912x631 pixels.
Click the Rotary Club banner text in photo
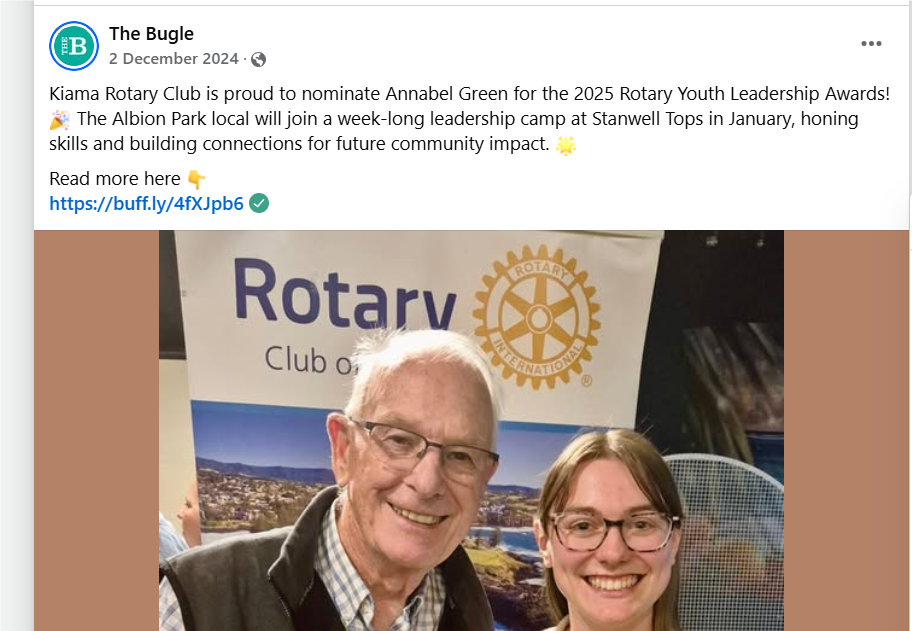coord(343,314)
